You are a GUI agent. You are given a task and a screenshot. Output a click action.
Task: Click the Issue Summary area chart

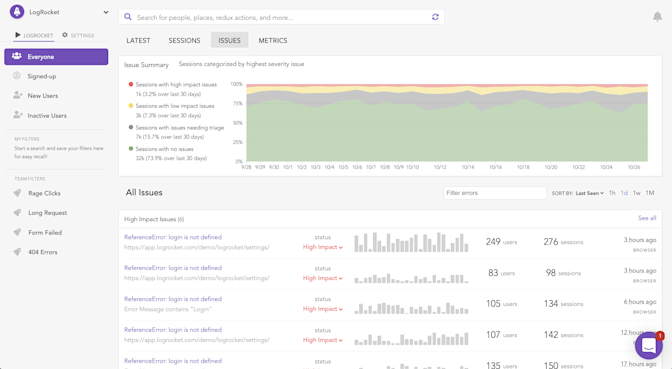[x=447, y=123]
